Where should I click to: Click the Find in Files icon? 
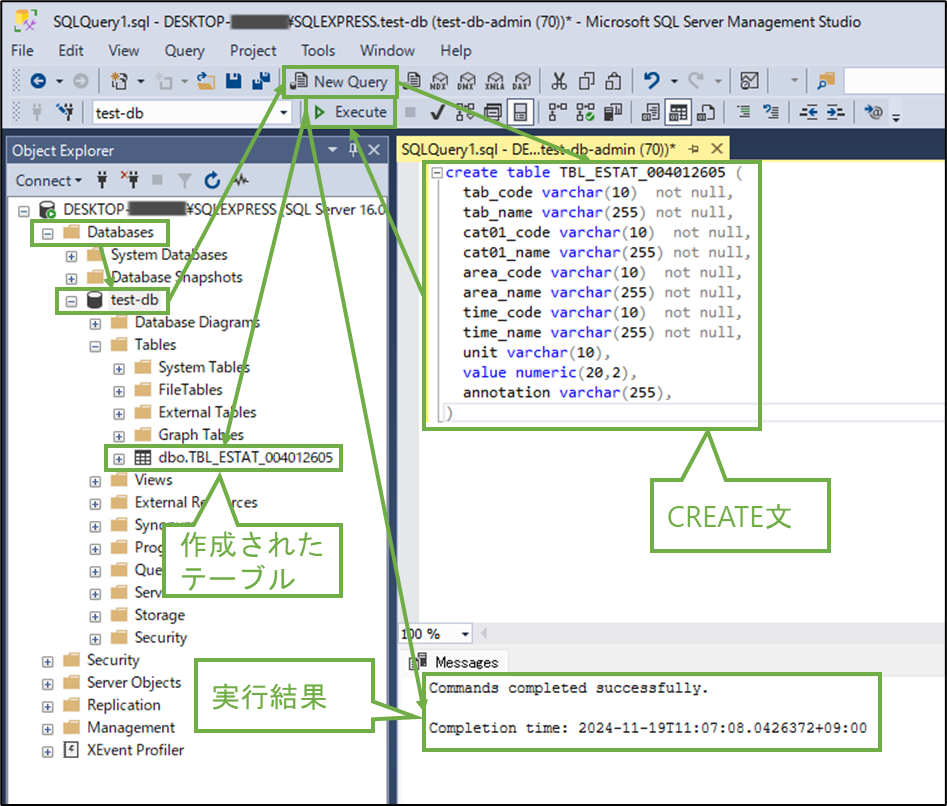[x=826, y=81]
